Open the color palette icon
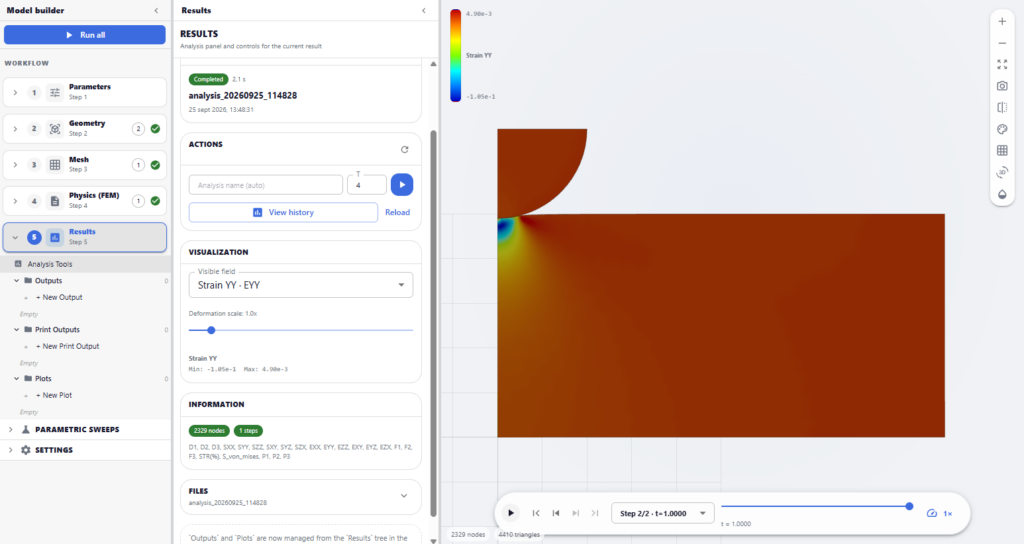 pyautogui.click(x=1002, y=129)
